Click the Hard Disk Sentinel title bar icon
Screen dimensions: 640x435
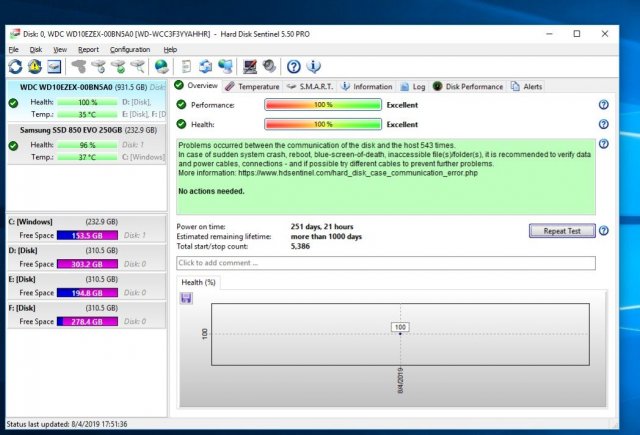[14, 33]
